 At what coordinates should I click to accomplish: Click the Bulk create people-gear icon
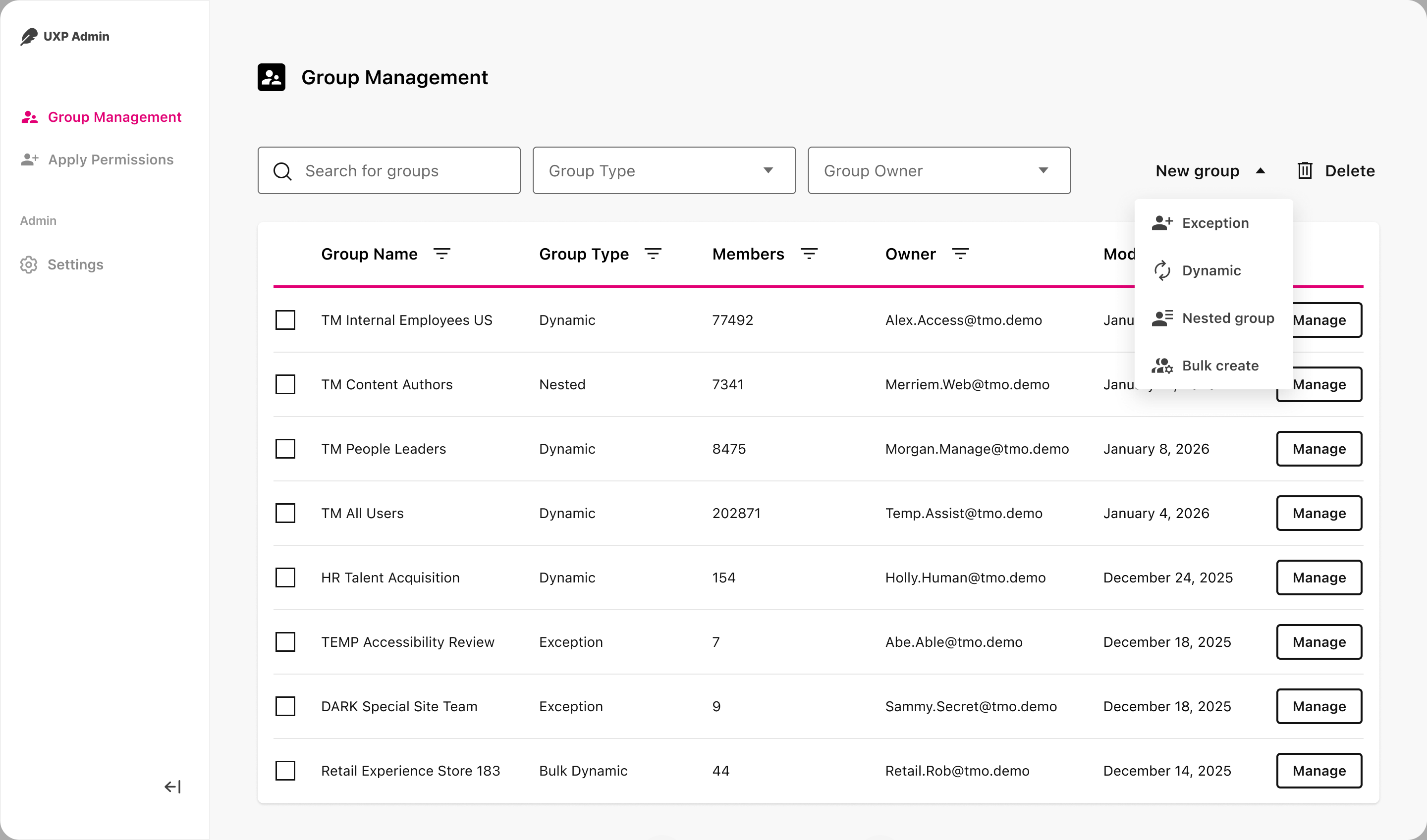point(1162,366)
